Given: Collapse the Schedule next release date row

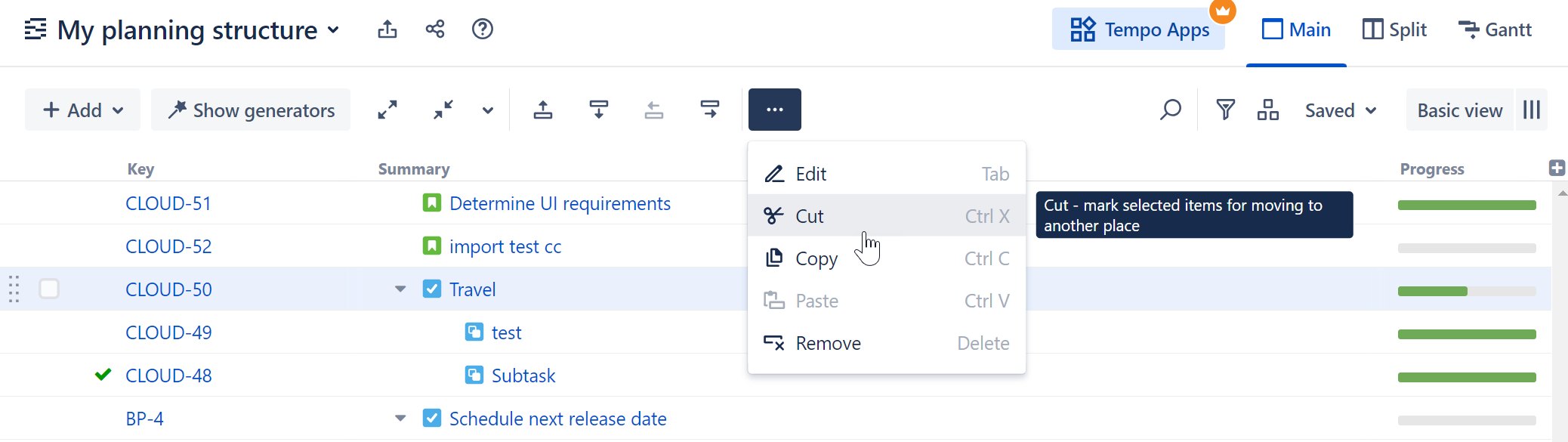Looking at the screenshot, I should (x=400, y=419).
